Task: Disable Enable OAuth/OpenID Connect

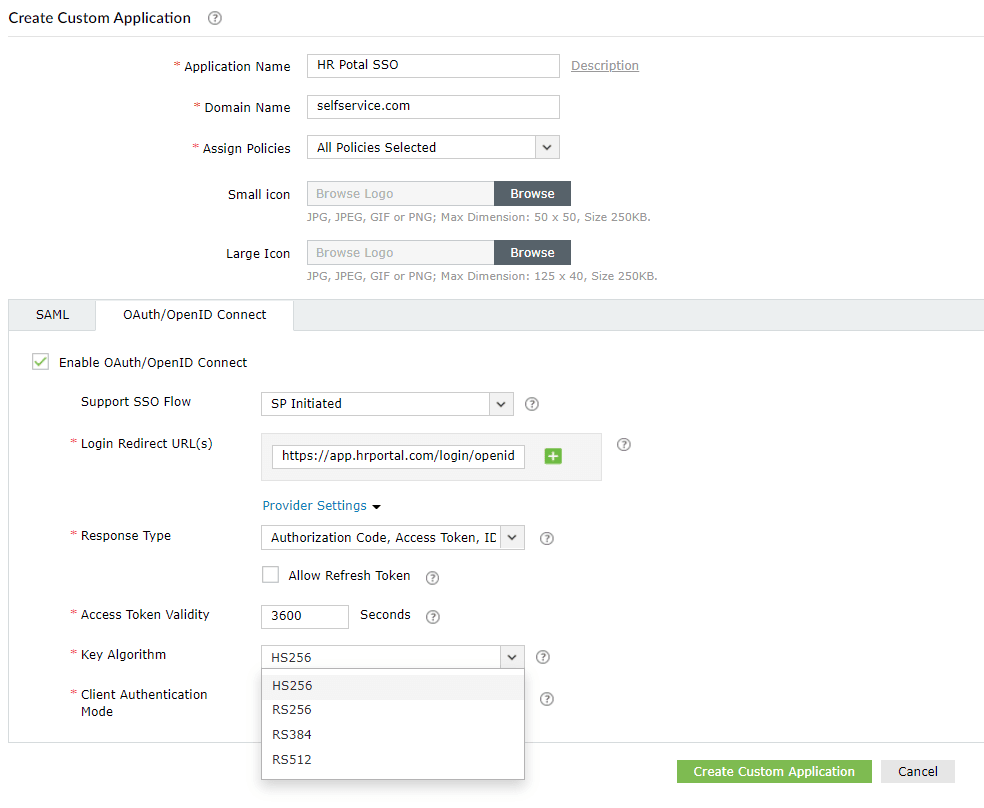Action: click(40, 362)
